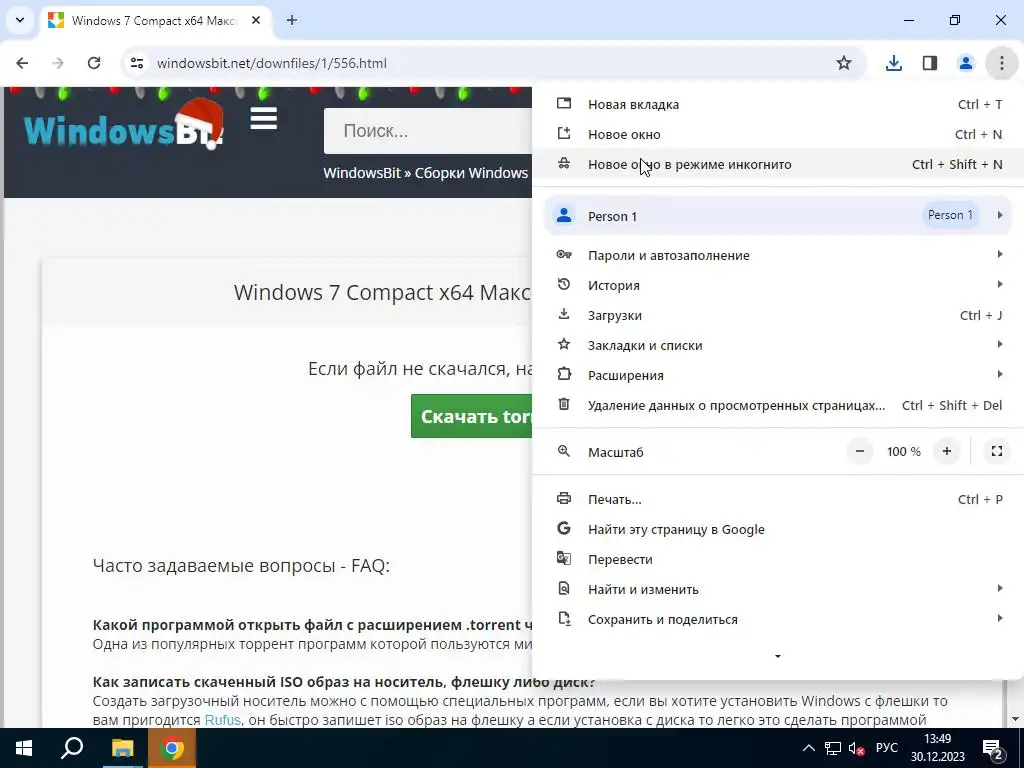1024x768 pixels.
Task: Open Новое окно в режиме инкогнито
Action: pos(778,165)
